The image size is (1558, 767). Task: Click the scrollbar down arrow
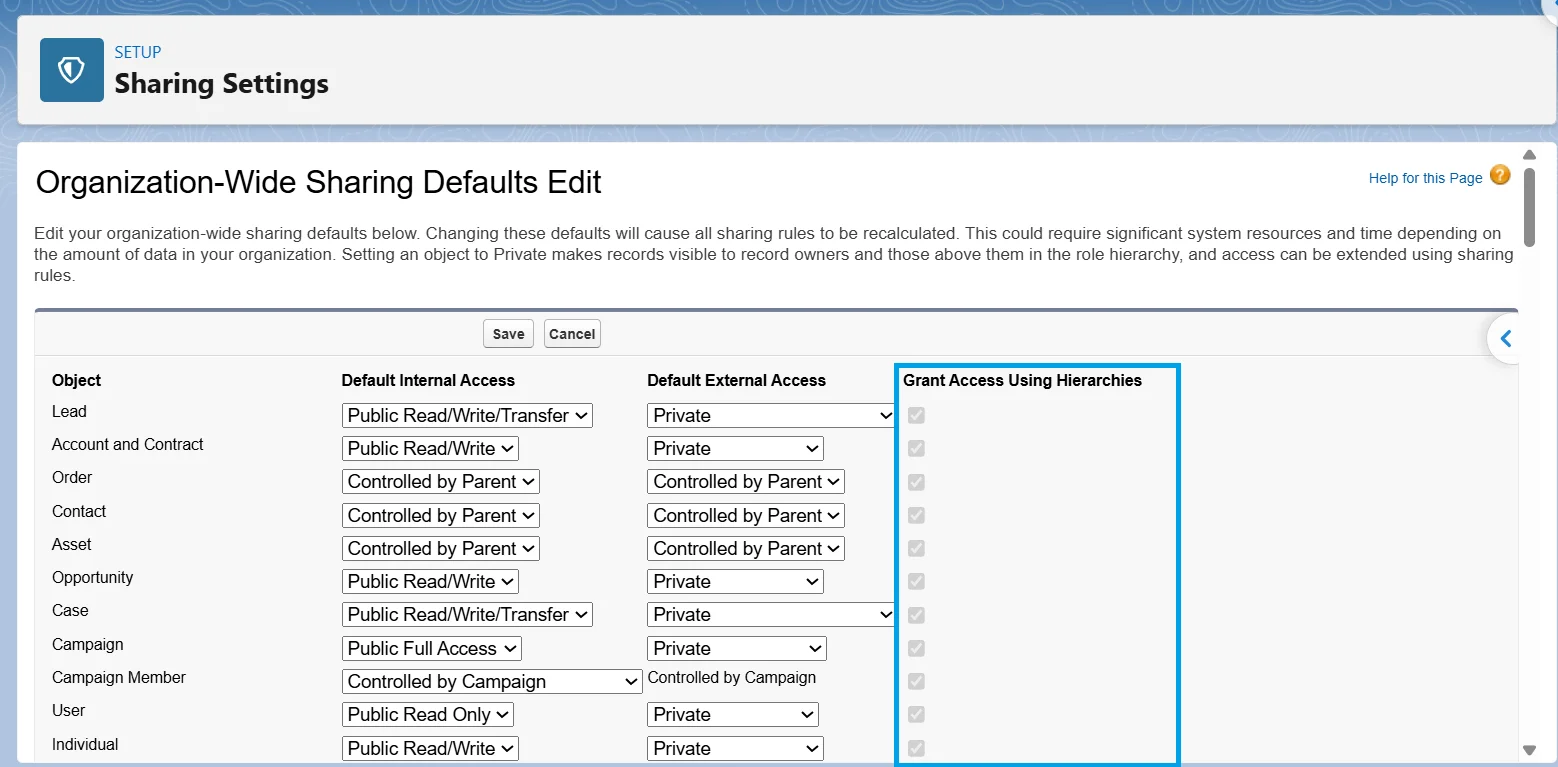pos(1529,749)
